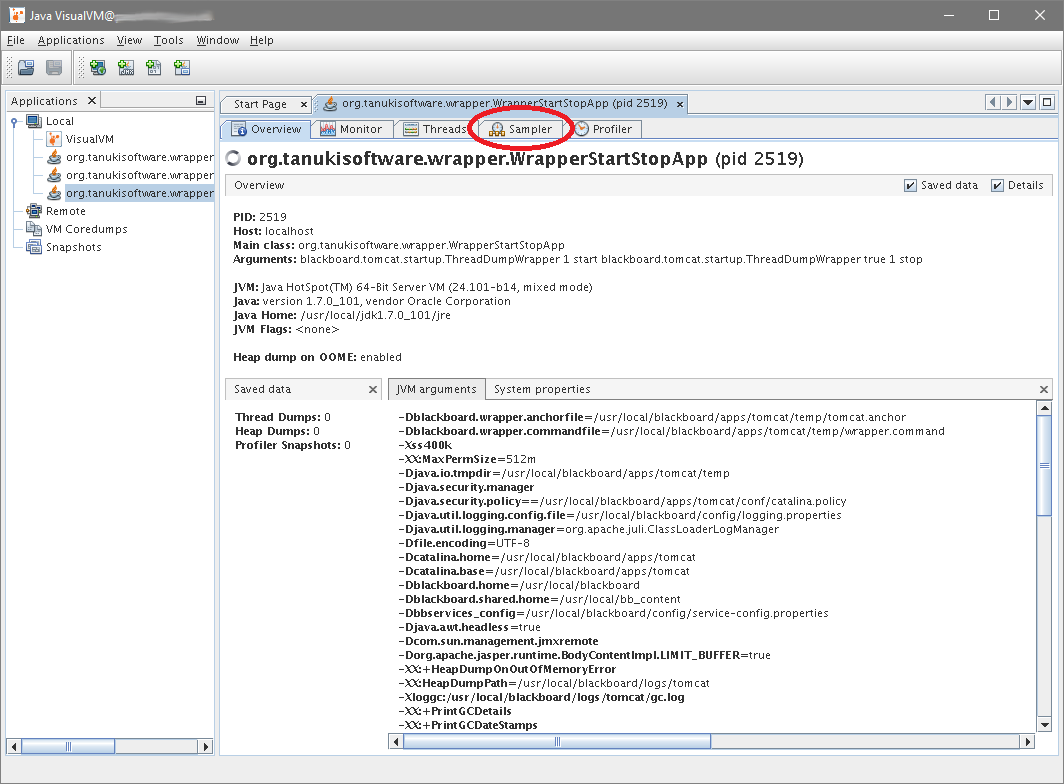
Task: Open the Monitor tab
Action: 351,129
